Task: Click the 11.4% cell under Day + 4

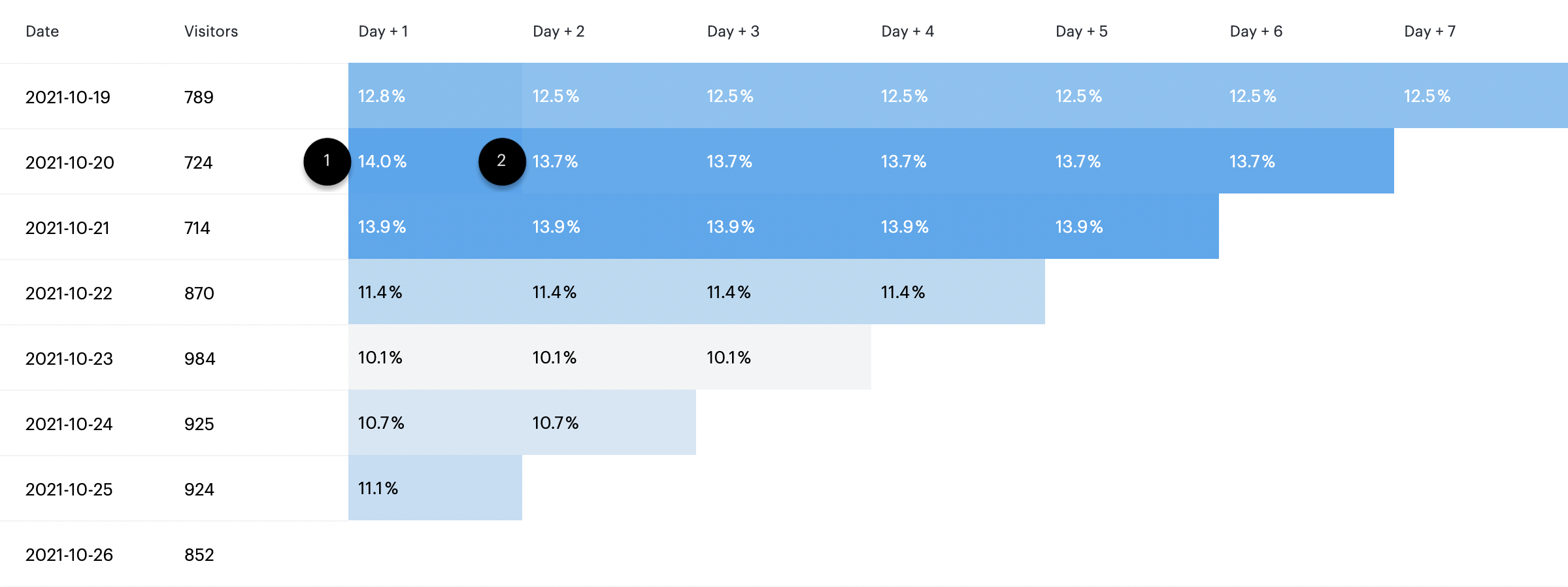Action: click(903, 292)
